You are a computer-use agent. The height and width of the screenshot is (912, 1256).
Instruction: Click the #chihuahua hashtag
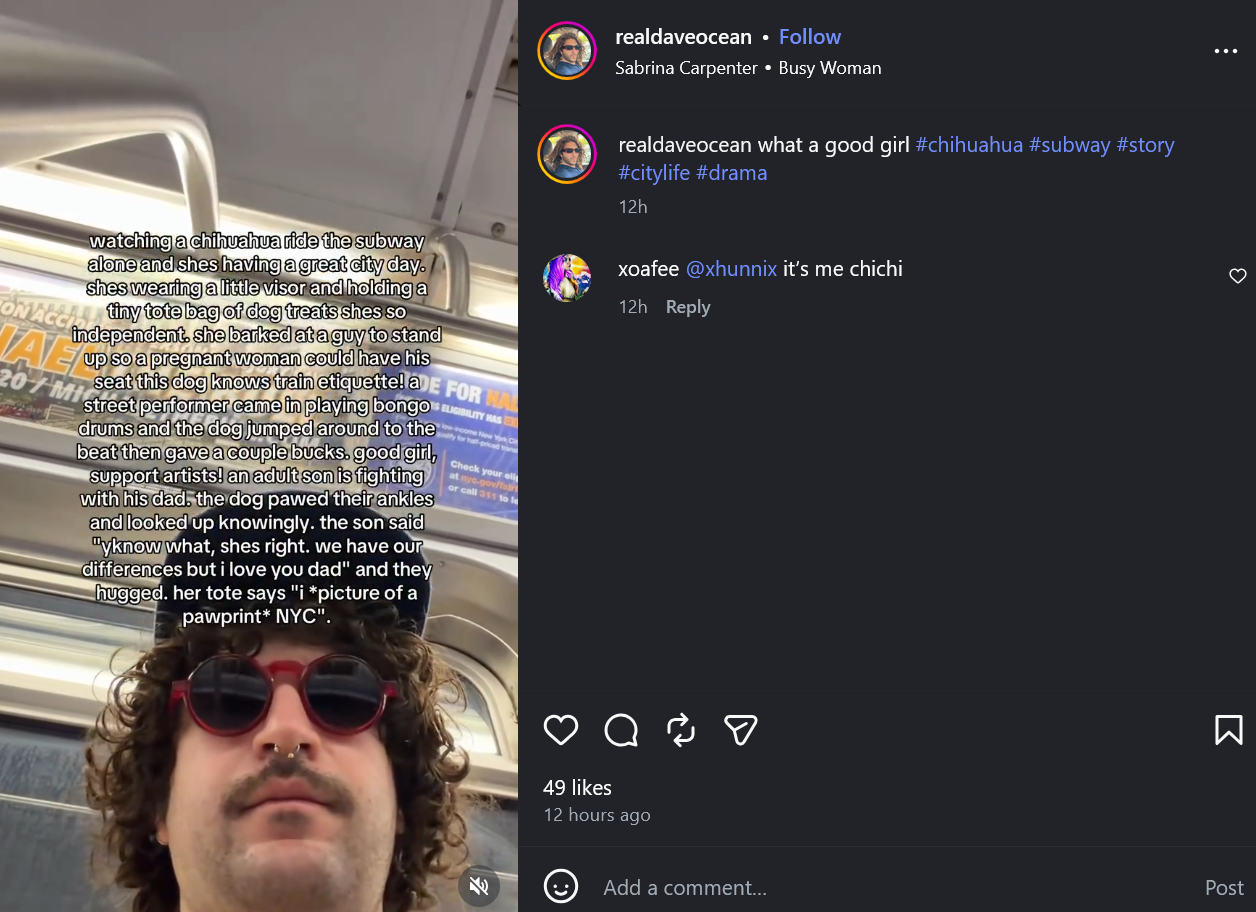coord(969,145)
